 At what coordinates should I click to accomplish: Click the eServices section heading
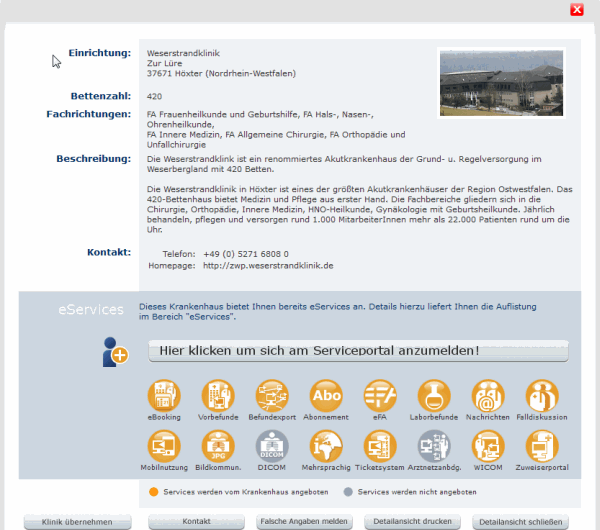point(91,310)
